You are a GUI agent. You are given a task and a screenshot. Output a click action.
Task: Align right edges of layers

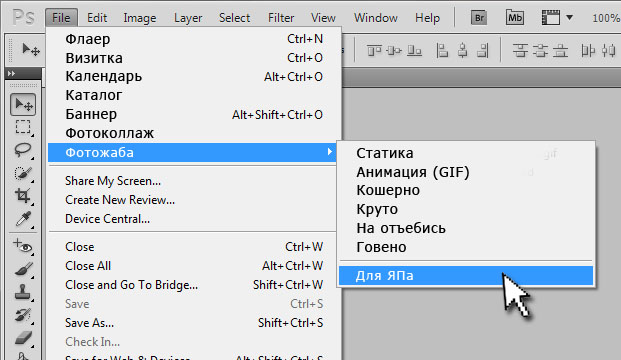[483, 51]
